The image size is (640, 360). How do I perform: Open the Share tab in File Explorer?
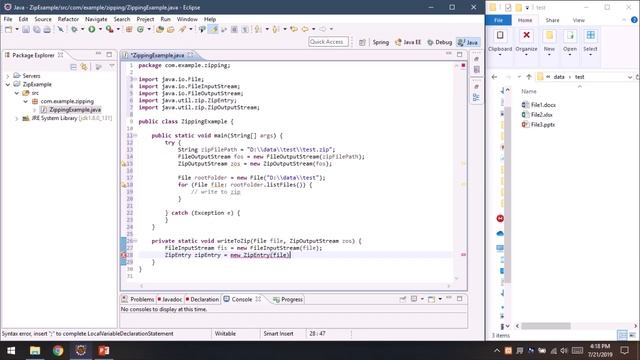point(552,20)
